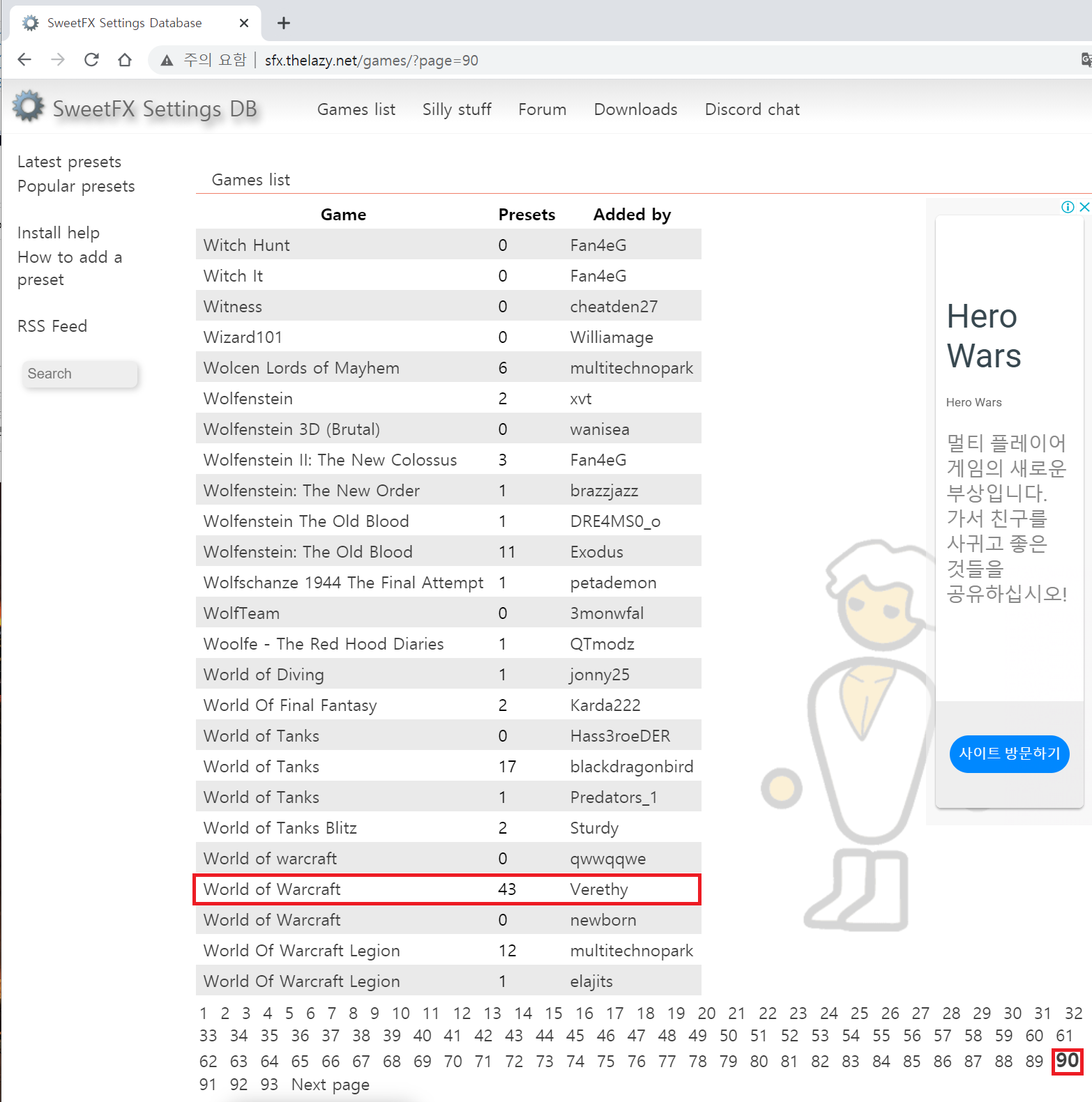Open World of Tanks by Predators_1
The height and width of the screenshot is (1102, 1092).
[x=261, y=797]
